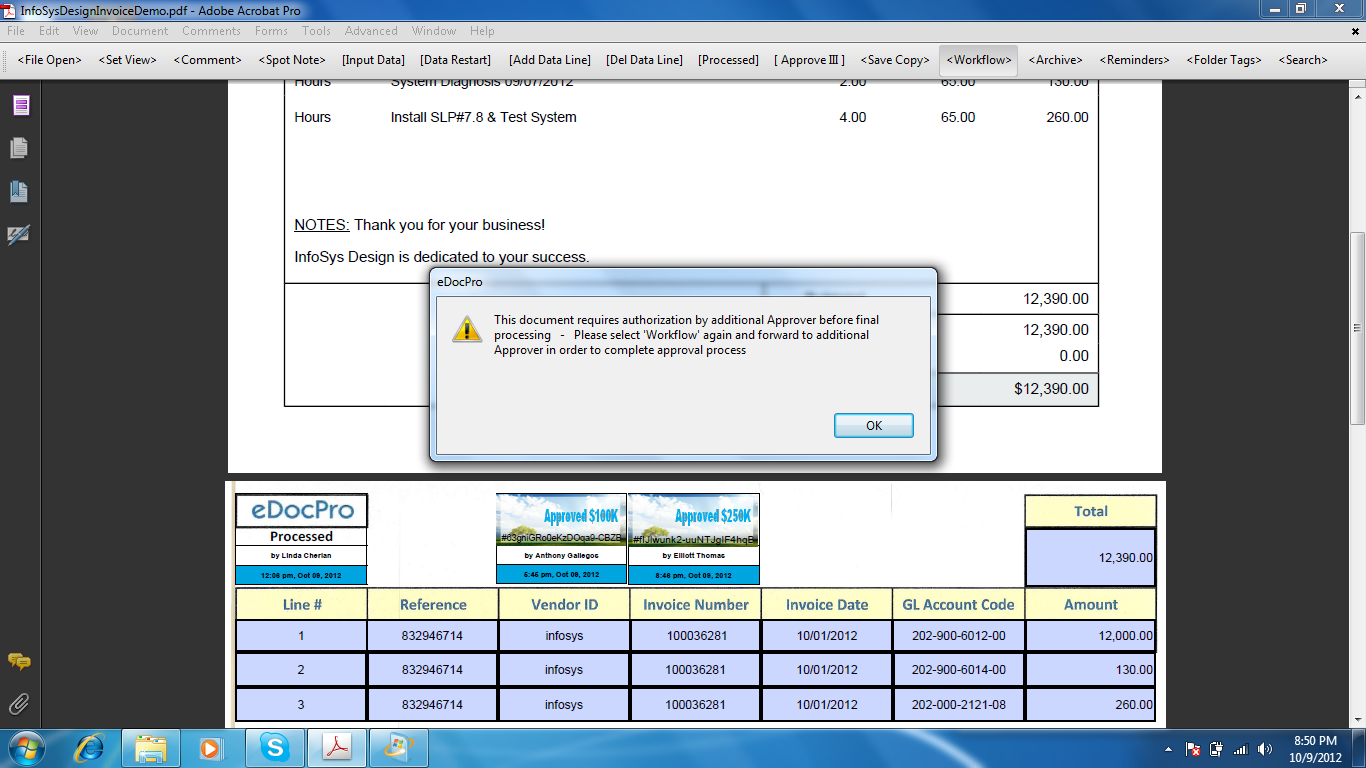Open the Bookmarks panel icon

click(19, 191)
